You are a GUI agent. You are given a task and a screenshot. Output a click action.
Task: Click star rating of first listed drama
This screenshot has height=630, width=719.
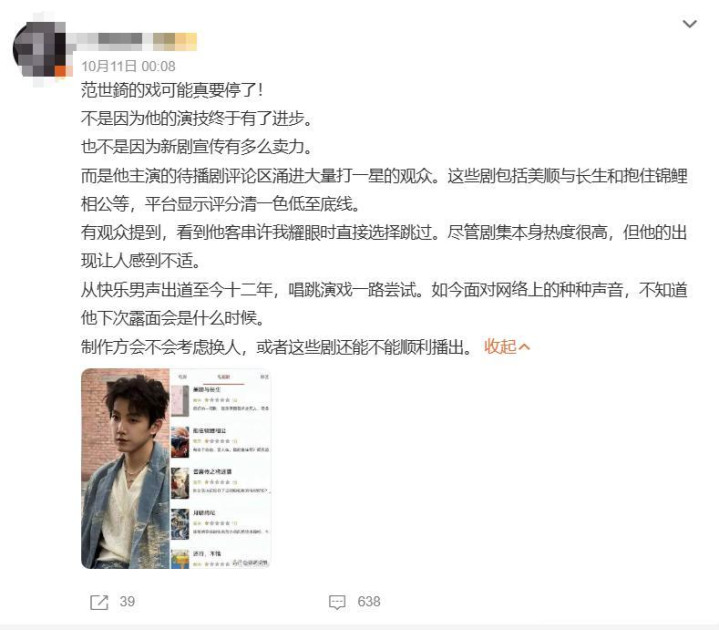[217, 400]
